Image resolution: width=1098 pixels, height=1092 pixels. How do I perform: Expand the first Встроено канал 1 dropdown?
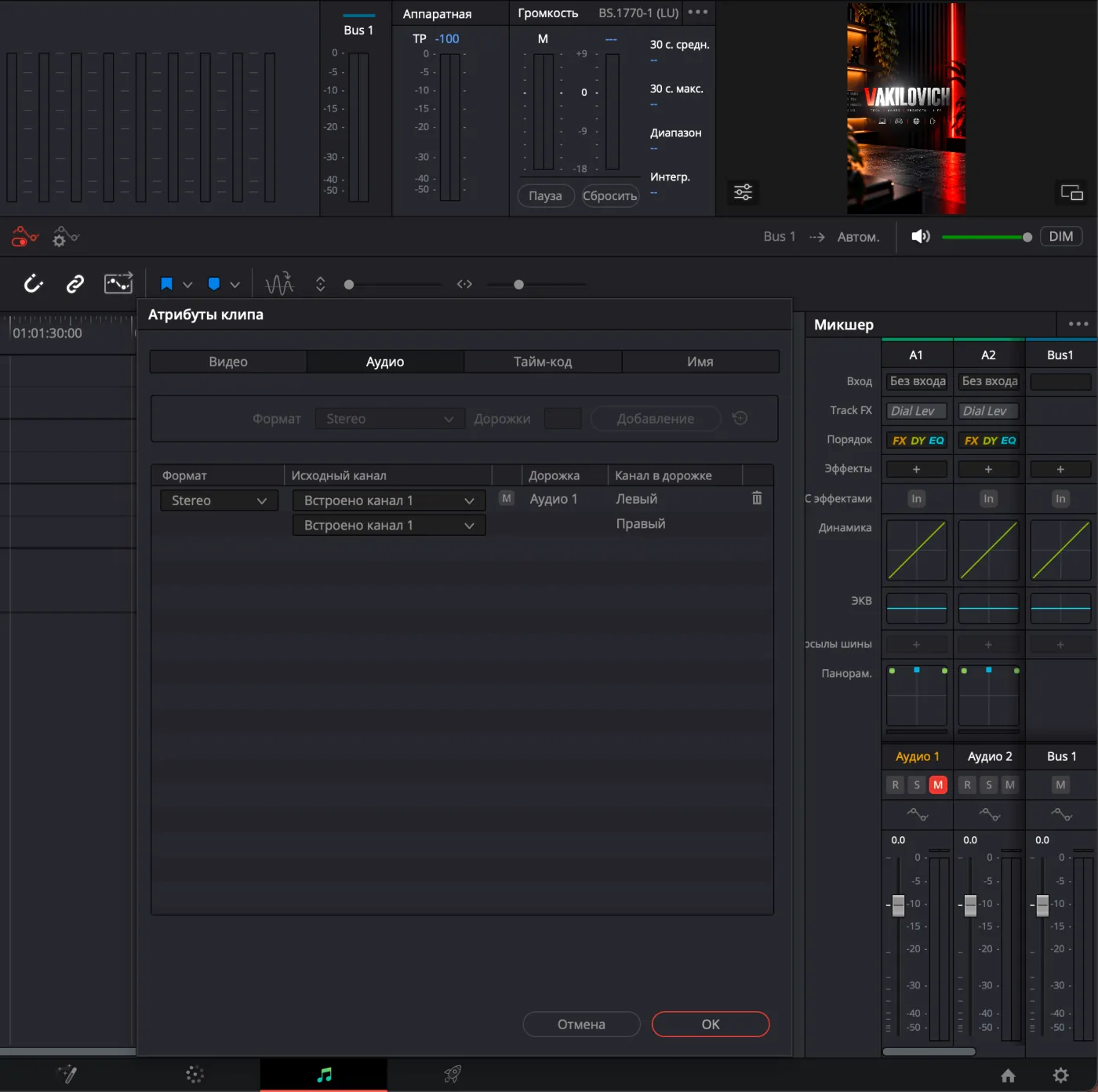point(389,500)
